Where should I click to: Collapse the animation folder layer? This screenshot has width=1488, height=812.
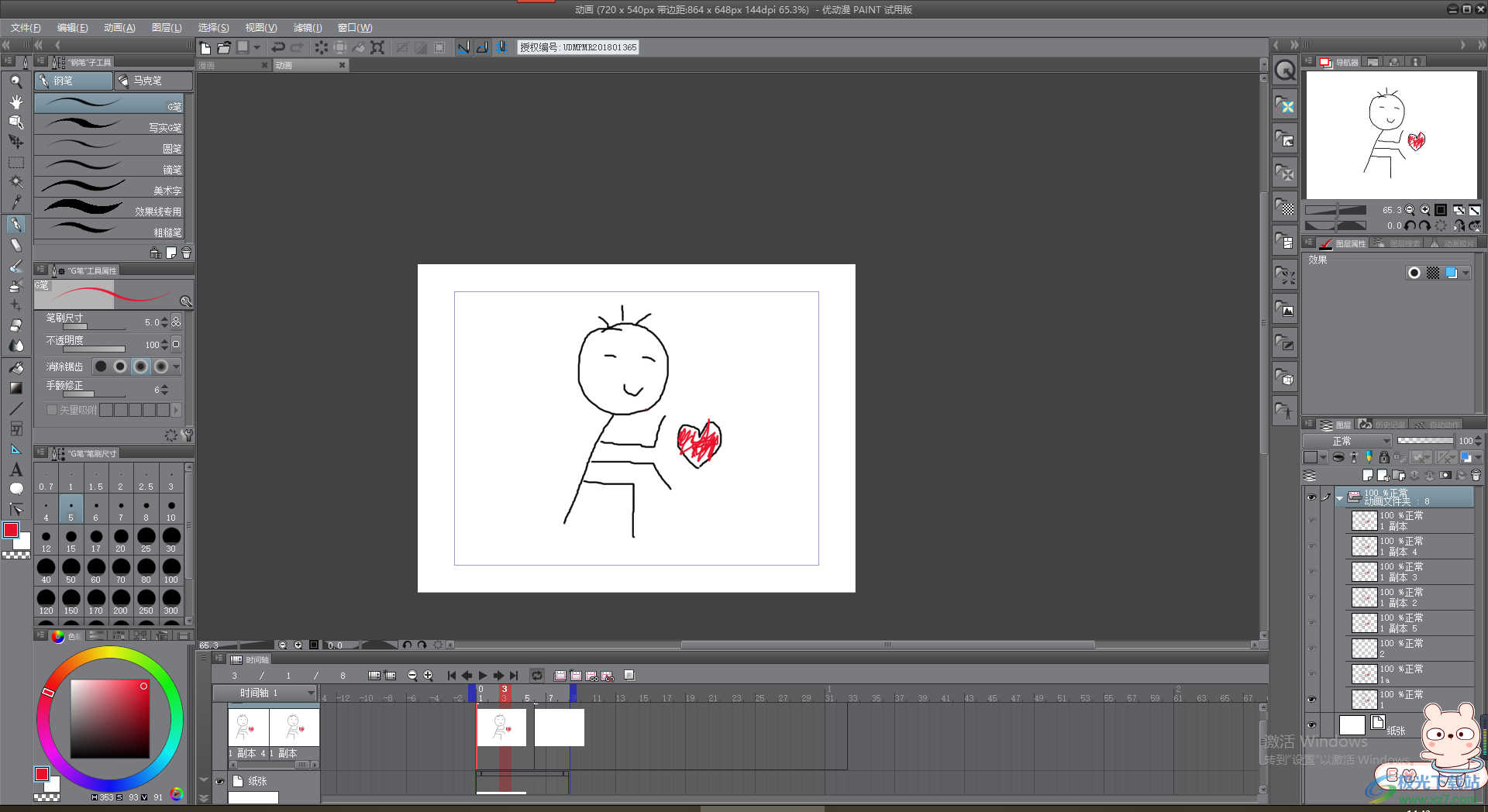[1339, 498]
